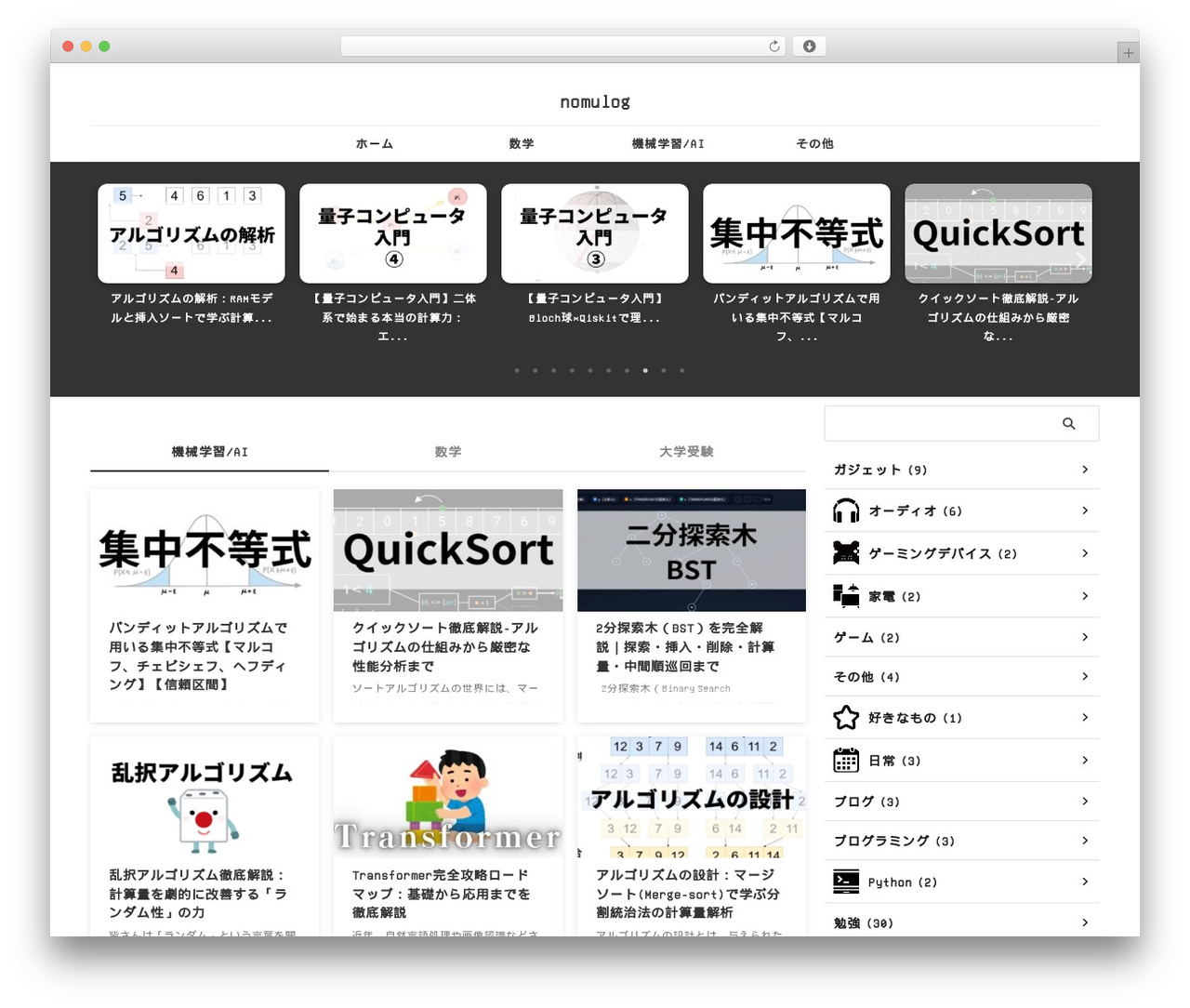Click the headphones icon beside オーディオ
The image size is (1190, 1008).
(x=846, y=511)
